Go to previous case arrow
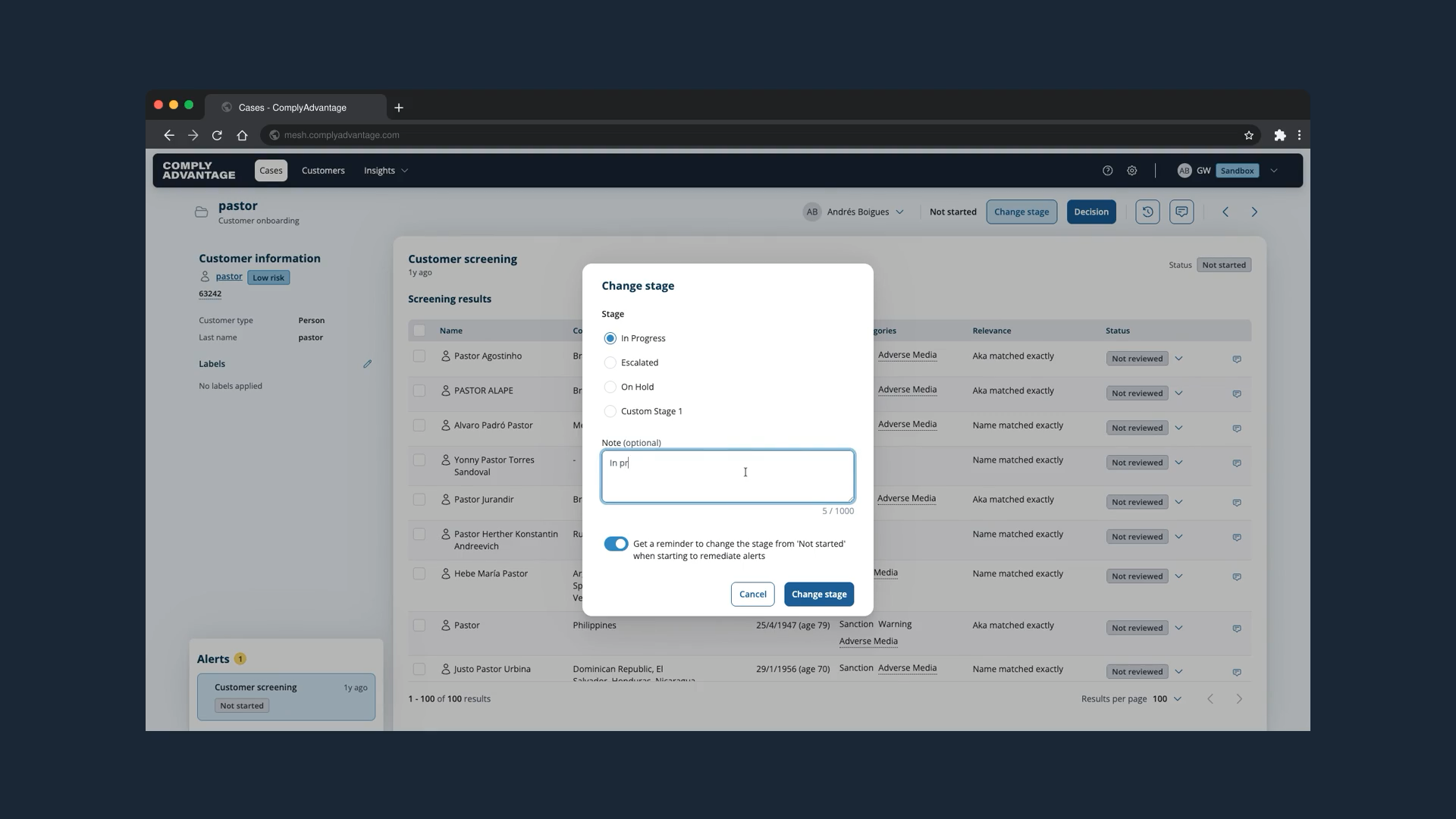This screenshot has width=1456, height=819. pos(1225,212)
